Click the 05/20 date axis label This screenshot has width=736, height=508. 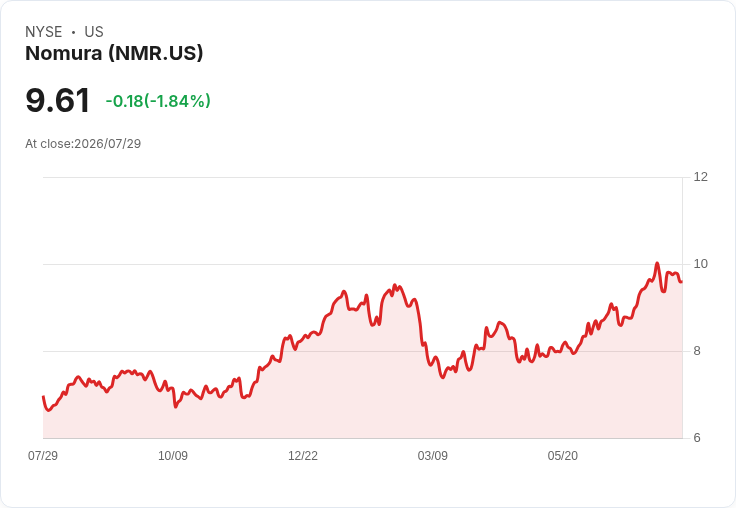pos(562,455)
